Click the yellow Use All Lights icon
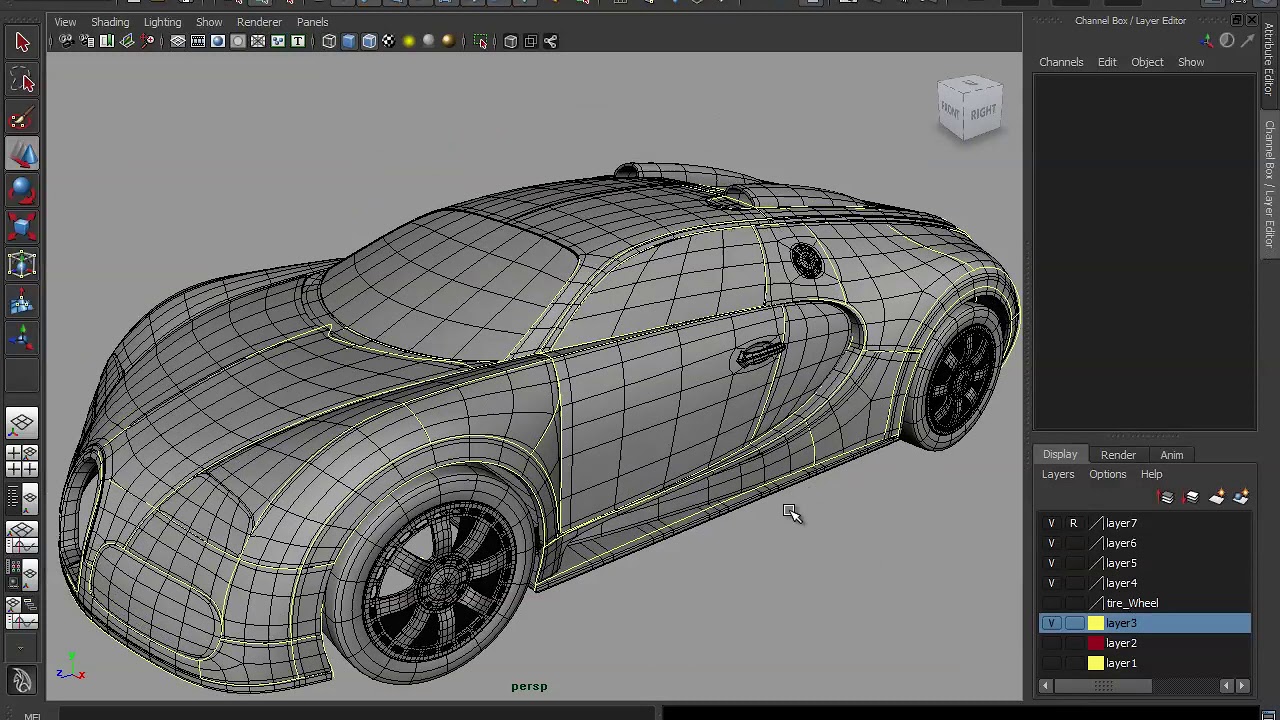Image resolution: width=1280 pixels, height=720 pixels. click(x=409, y=41)
